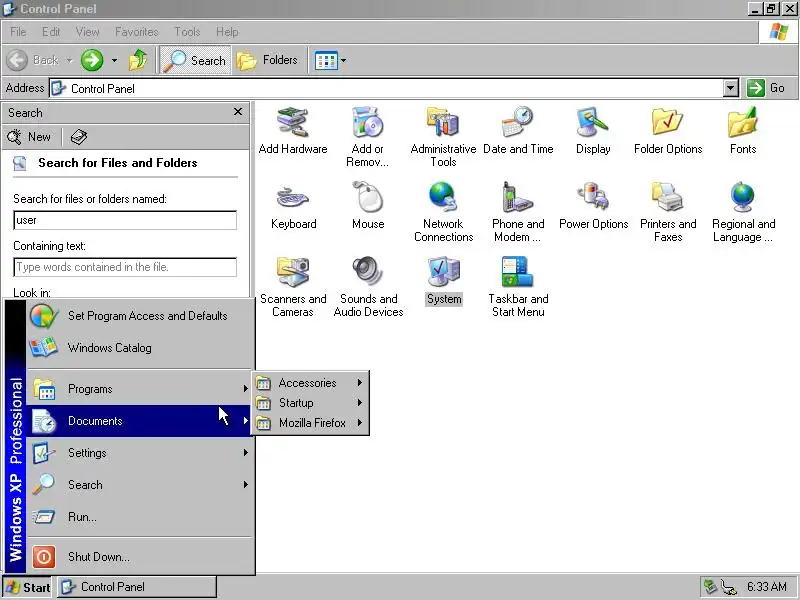
Task: Click the Safely Remove Hardware tray icon
Action: point(710,586)
